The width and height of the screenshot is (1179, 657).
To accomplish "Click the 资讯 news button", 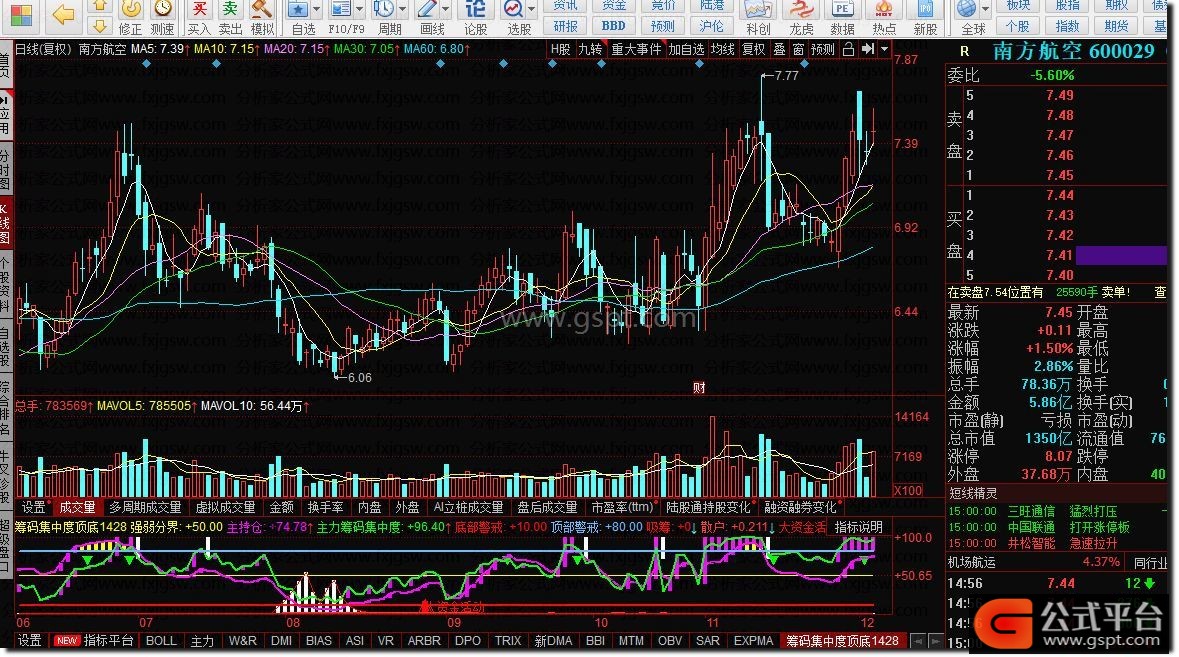I will 565,6.
